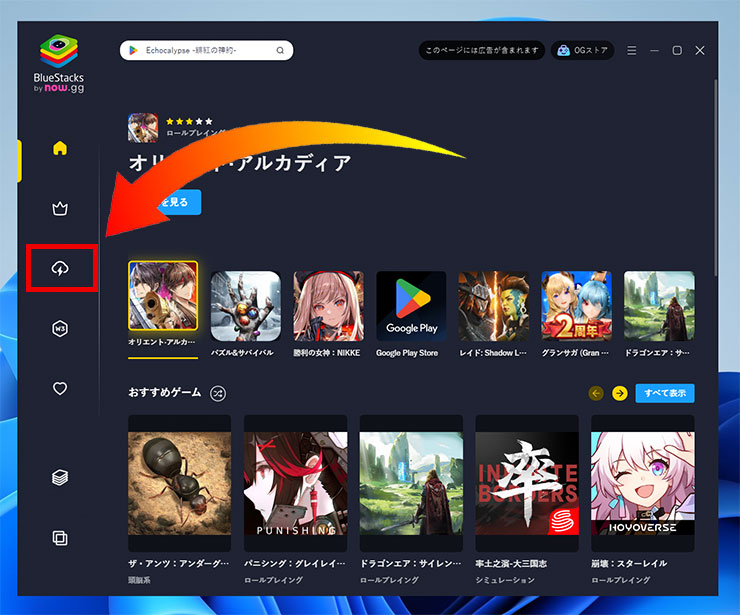Click the シミュレーション genre label
This screenshot has width=740, height=615.
coord(505,580)
